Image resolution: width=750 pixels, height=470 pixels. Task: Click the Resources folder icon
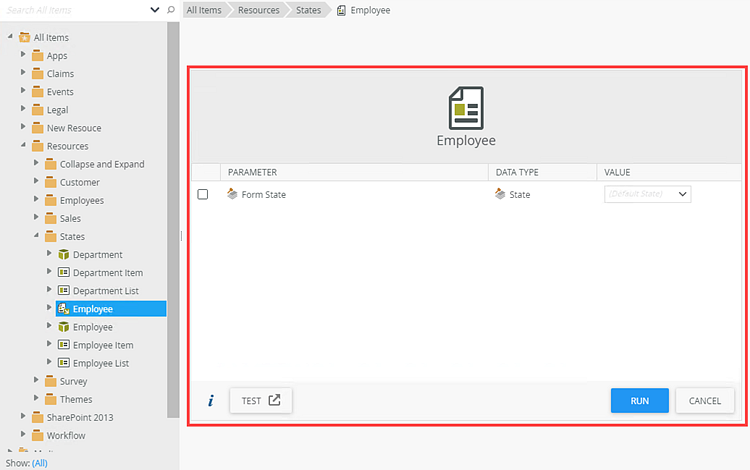pyautogui.click(x=37, y=146)
